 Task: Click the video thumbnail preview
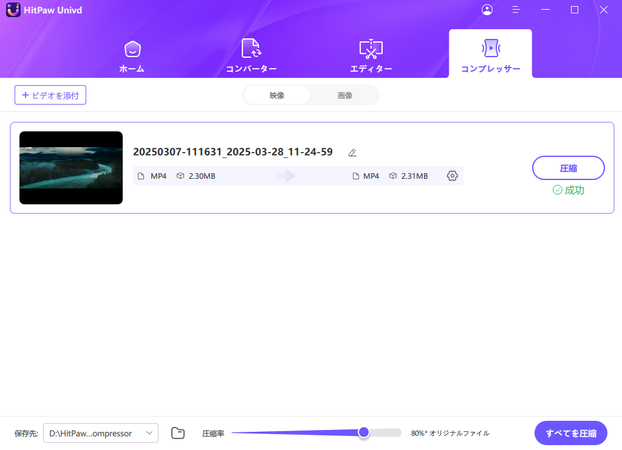(x=71, y=168)
